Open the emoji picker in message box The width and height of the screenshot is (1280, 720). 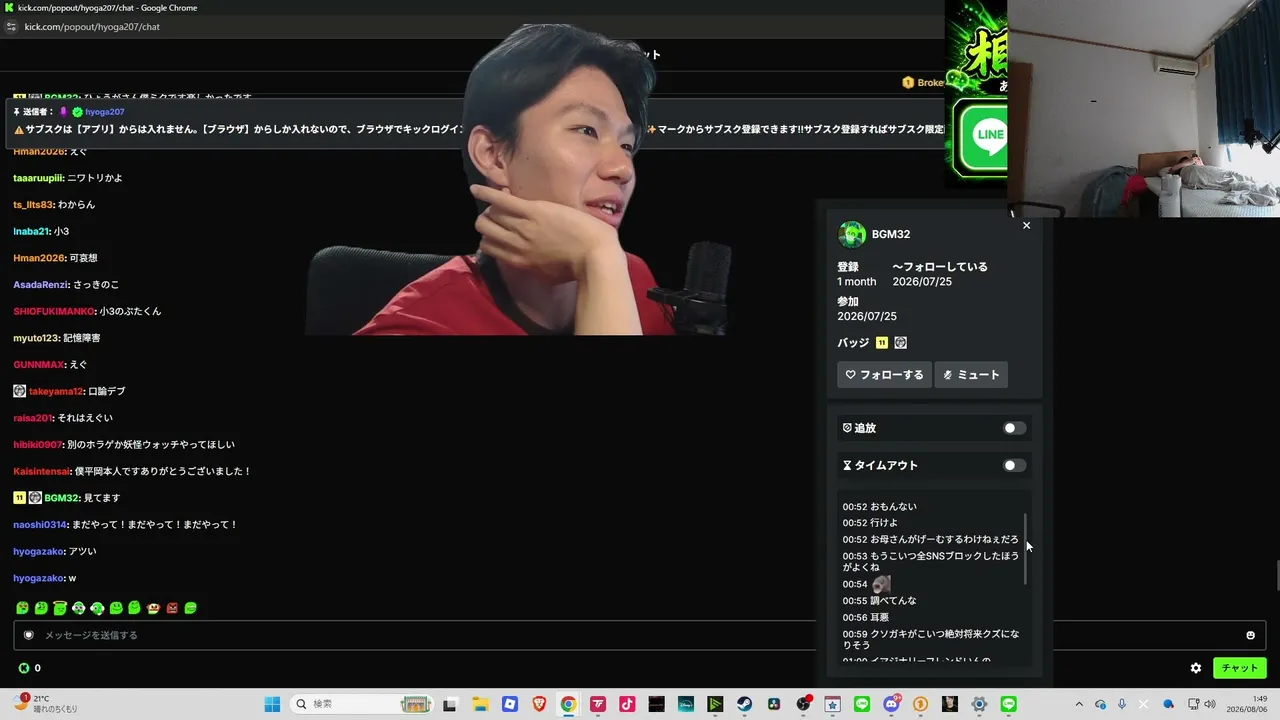tap(1250, 635)
